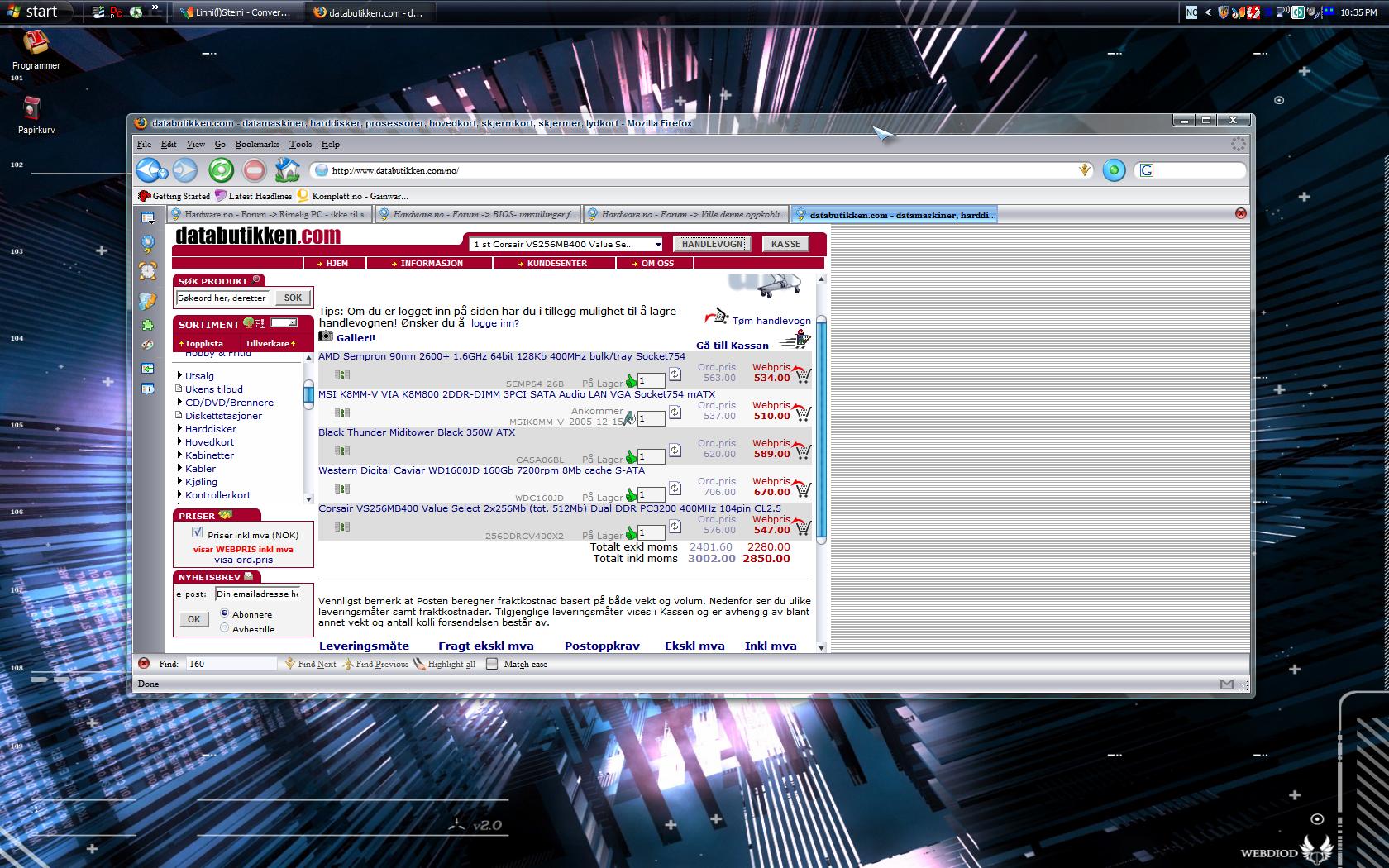Open the address bar history dropdown arrow
The image size is (1389, 868).
1085,170
